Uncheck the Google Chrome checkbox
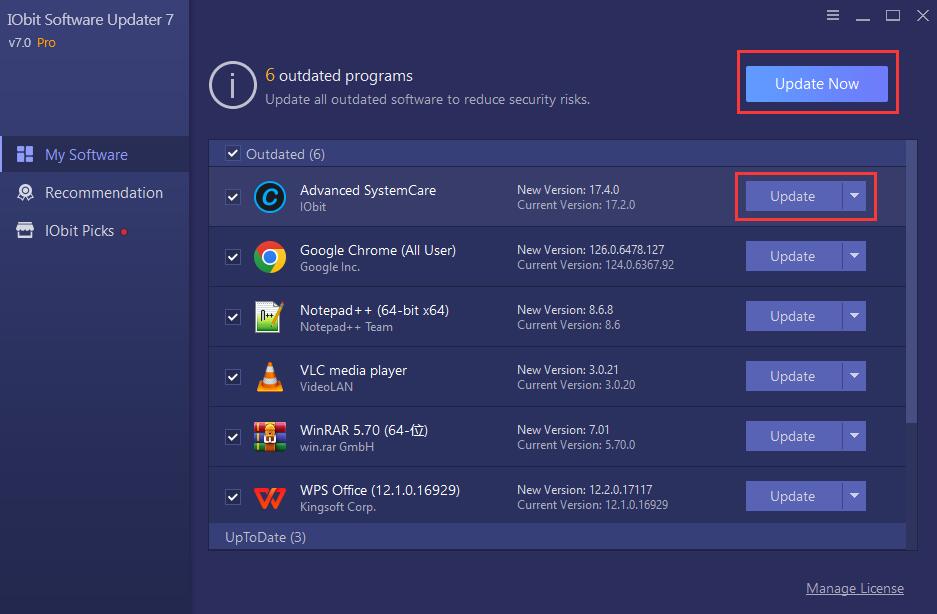This screenshot has width=937, height=614. coord(233,257)
